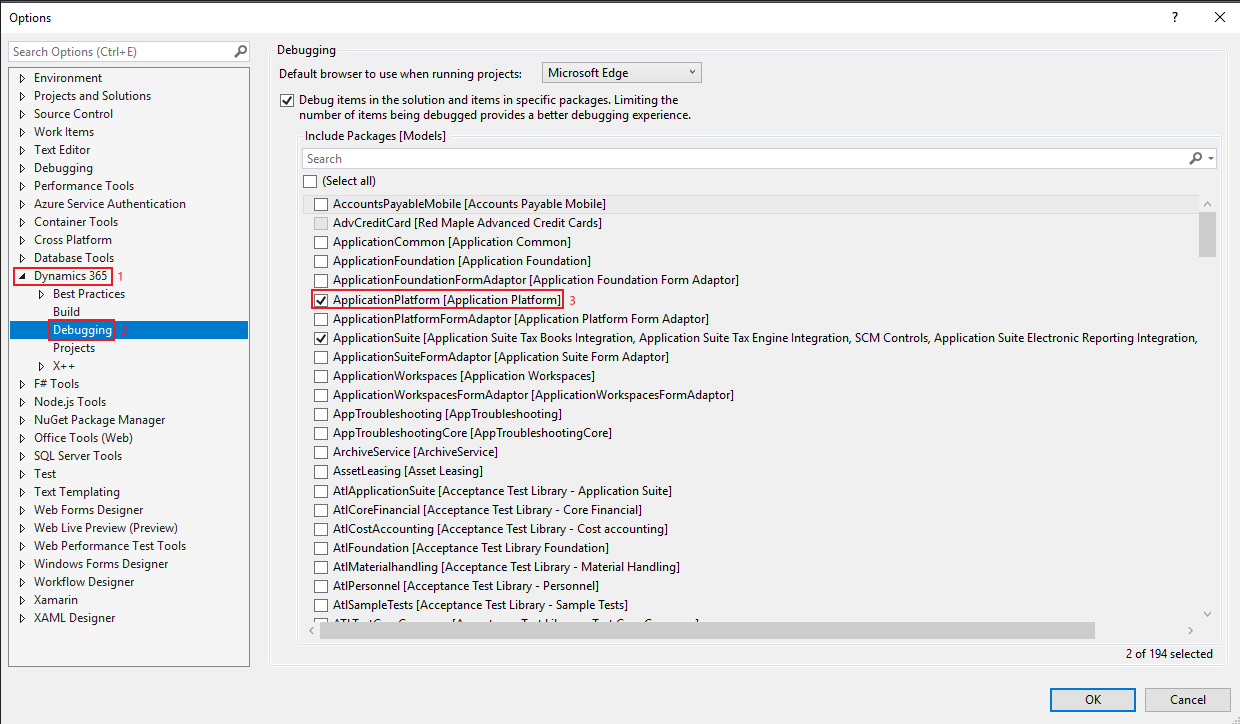Screen dimensions: 1240x724
Task: Expand the Best Practices node
Action: [x=41, y=294]
